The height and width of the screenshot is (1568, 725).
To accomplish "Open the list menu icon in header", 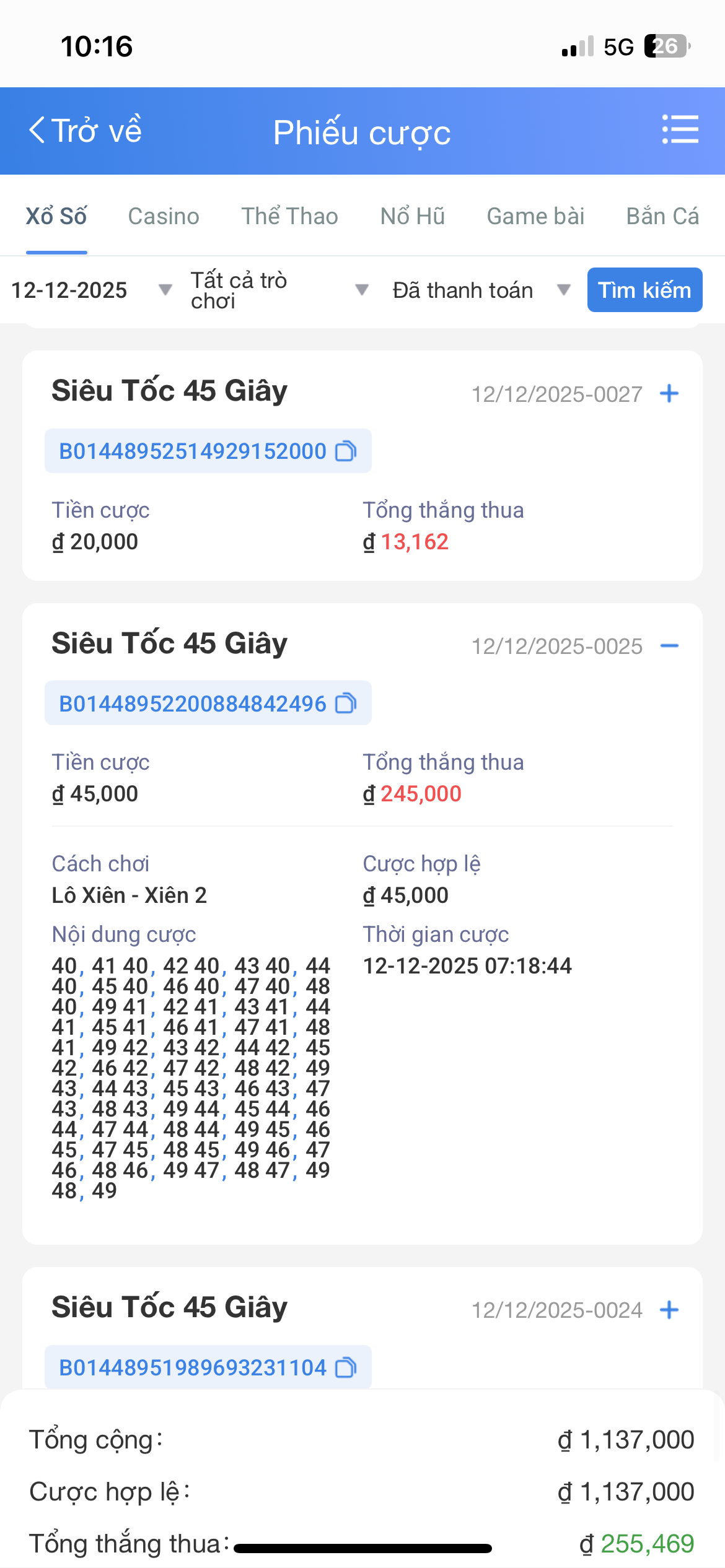I will coord(680,129).
